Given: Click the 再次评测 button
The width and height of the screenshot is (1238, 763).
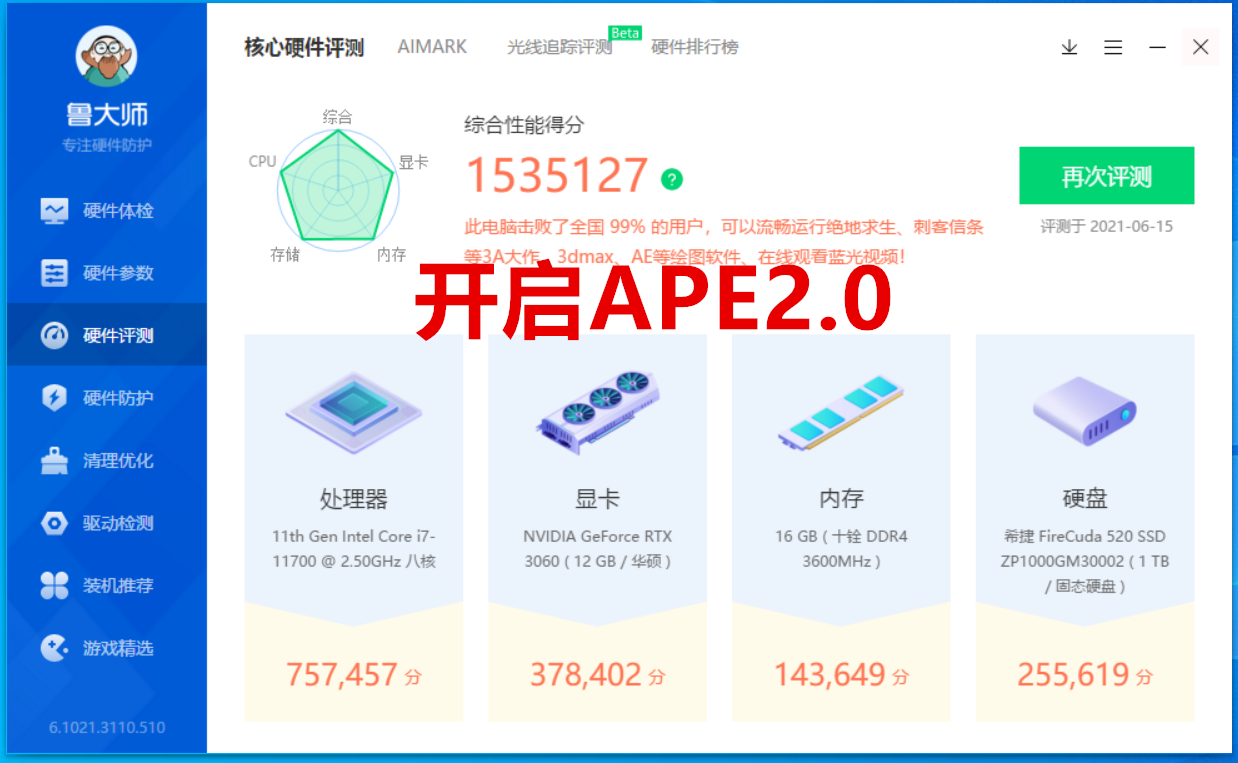Looking at the screenshot, I should click(1107, 176).
